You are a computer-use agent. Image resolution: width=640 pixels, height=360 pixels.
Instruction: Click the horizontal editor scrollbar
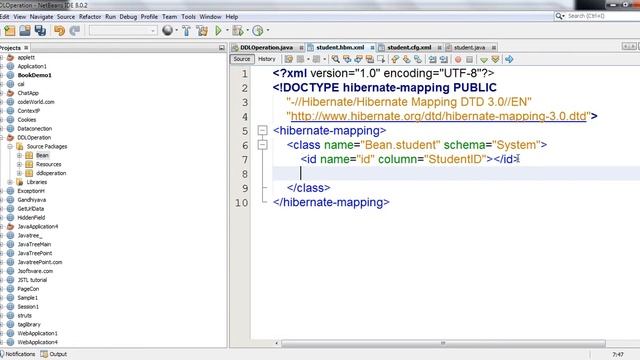coord(443,343)
